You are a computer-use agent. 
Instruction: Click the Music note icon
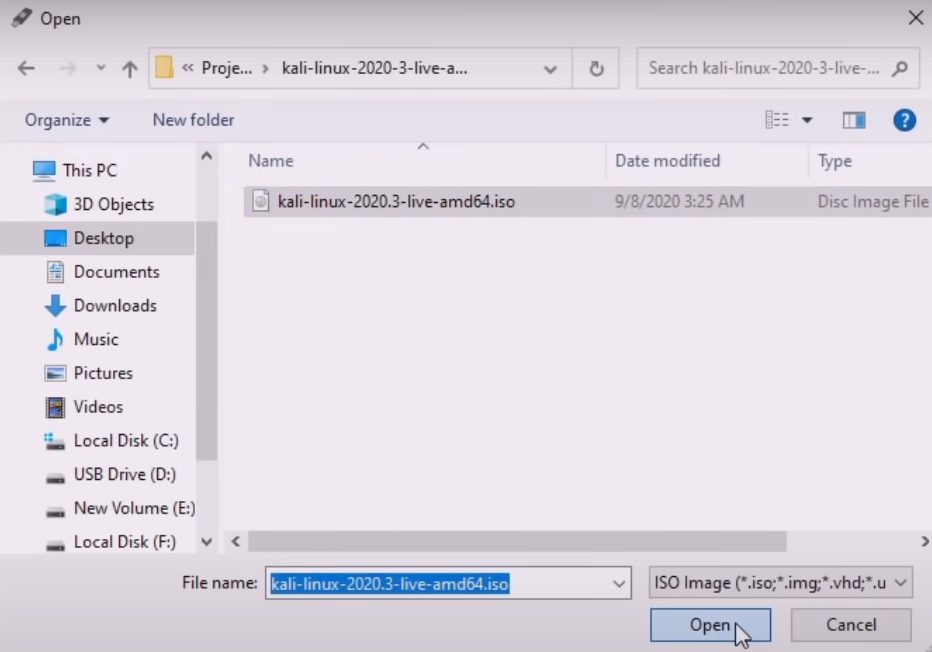(55, 339)
